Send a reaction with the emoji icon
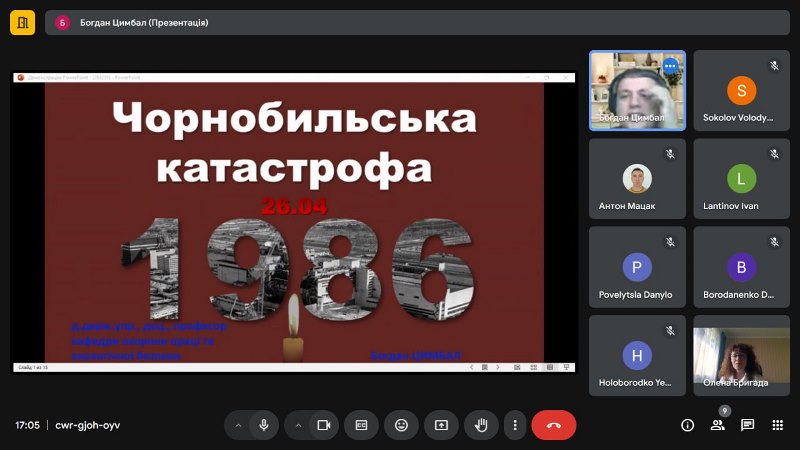Image resolution: width=800 pixels, height=450 pixels. [x=401, y=425]
